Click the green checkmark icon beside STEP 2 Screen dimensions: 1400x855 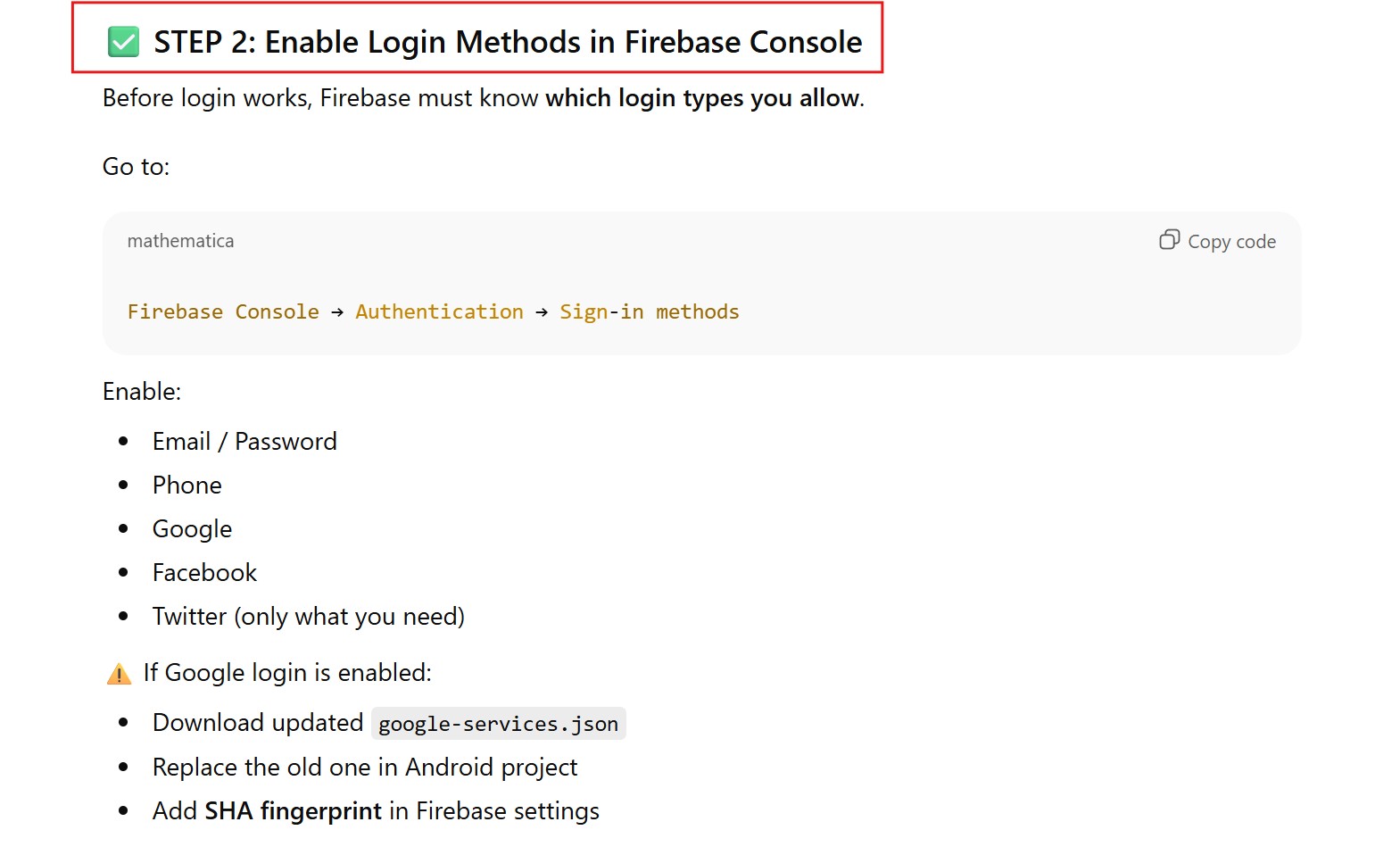pos(123,42)
